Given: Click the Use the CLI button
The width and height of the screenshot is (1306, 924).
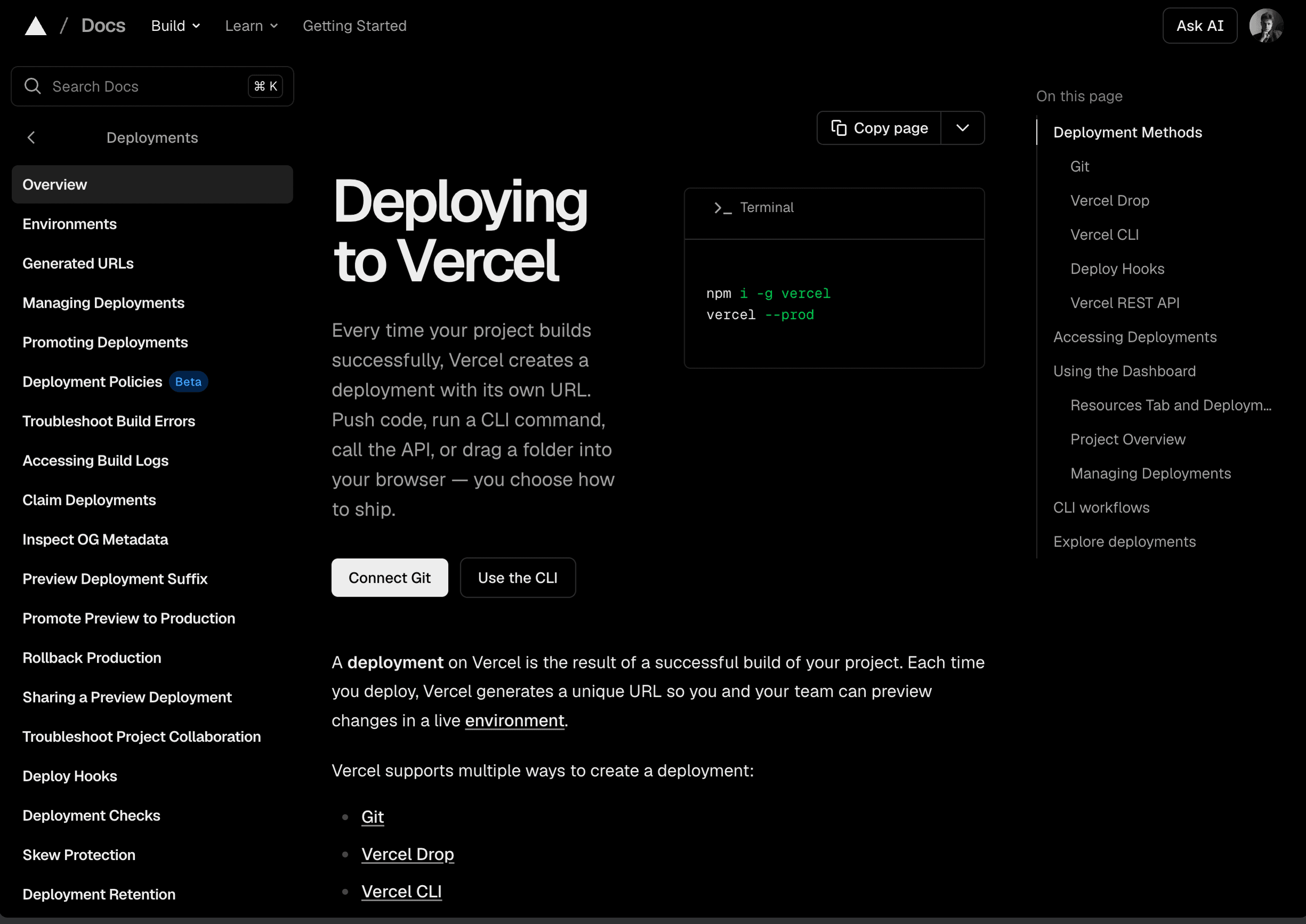Looking at the screenshot, I should coord(517,577).
